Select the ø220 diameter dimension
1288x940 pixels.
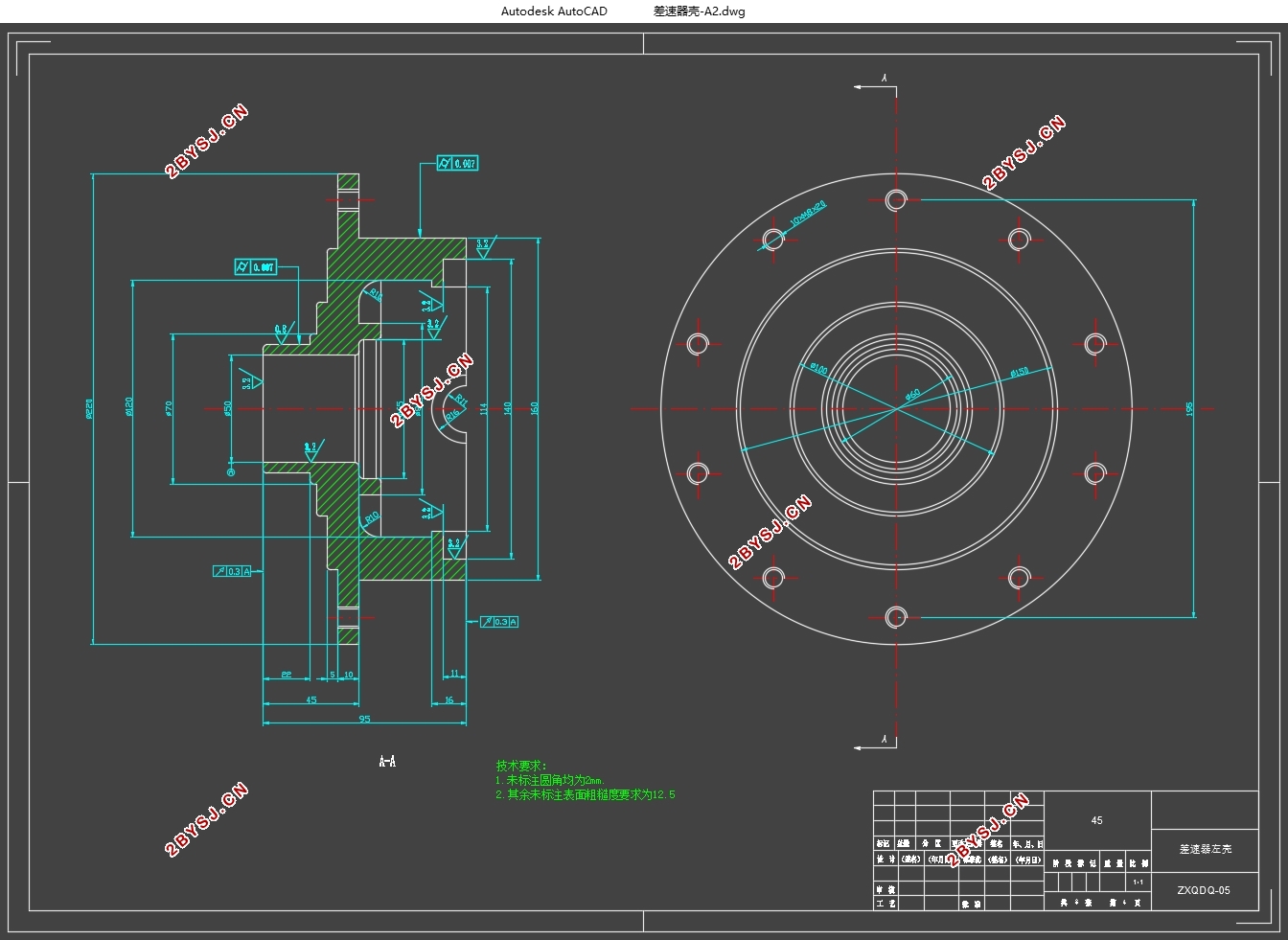pyautogui.click(x=91, y=410)
